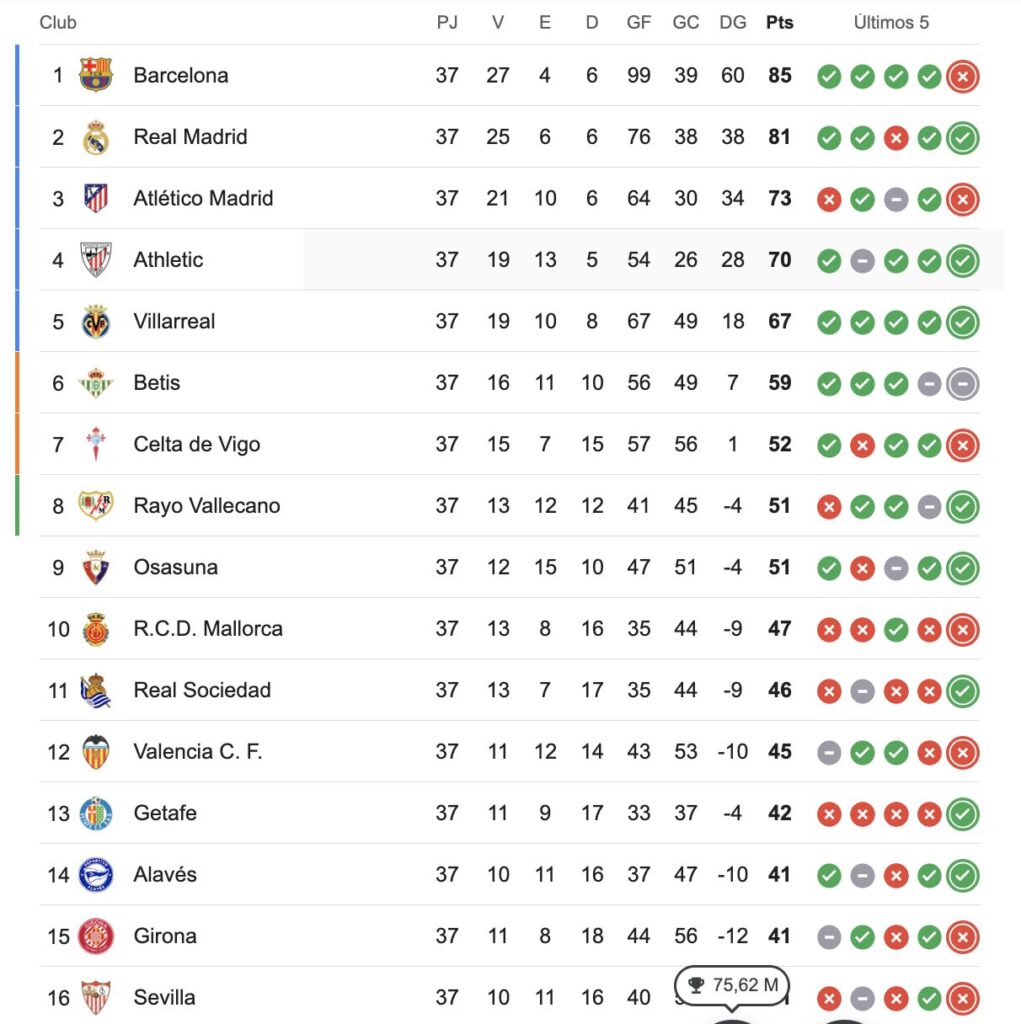This screenshot has height=1024, width=1021.
Task: Click Barcelona's latest match loss icon
Action: 963,76
